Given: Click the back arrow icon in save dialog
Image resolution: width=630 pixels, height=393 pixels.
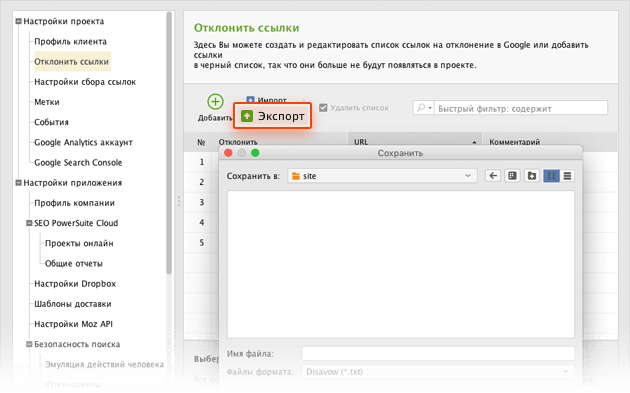Looking at the screenshot, I should pos(493,176).
